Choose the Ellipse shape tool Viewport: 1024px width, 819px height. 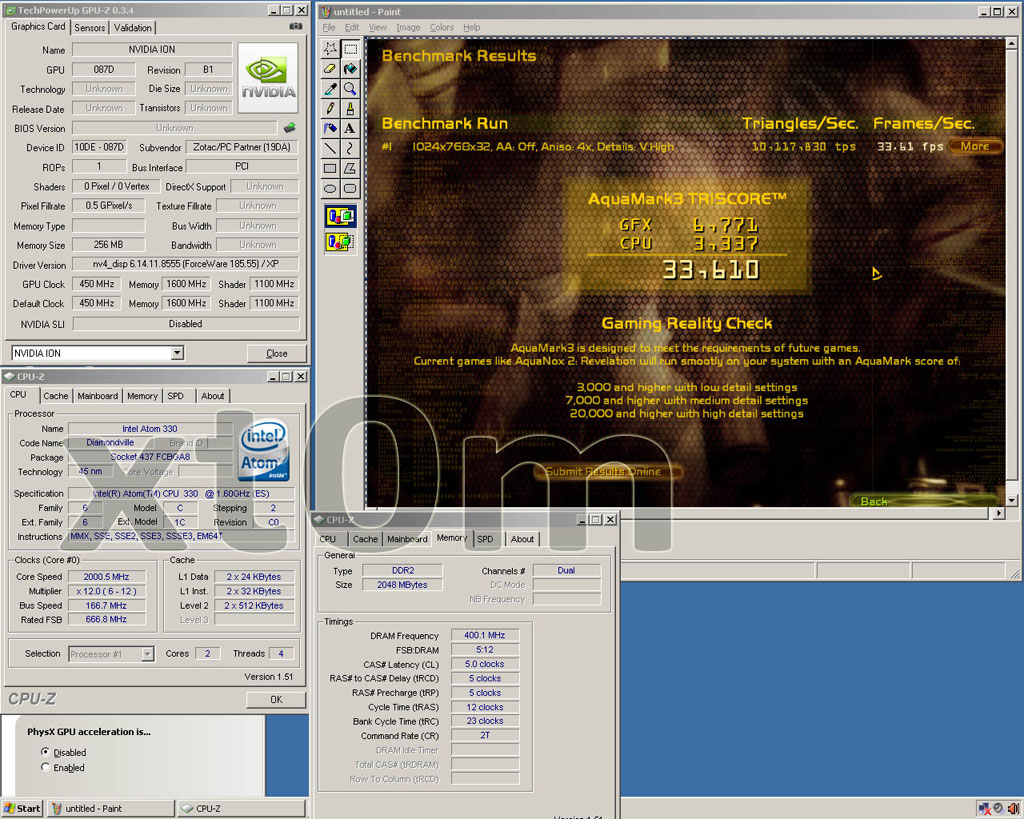tap(330, 189)
